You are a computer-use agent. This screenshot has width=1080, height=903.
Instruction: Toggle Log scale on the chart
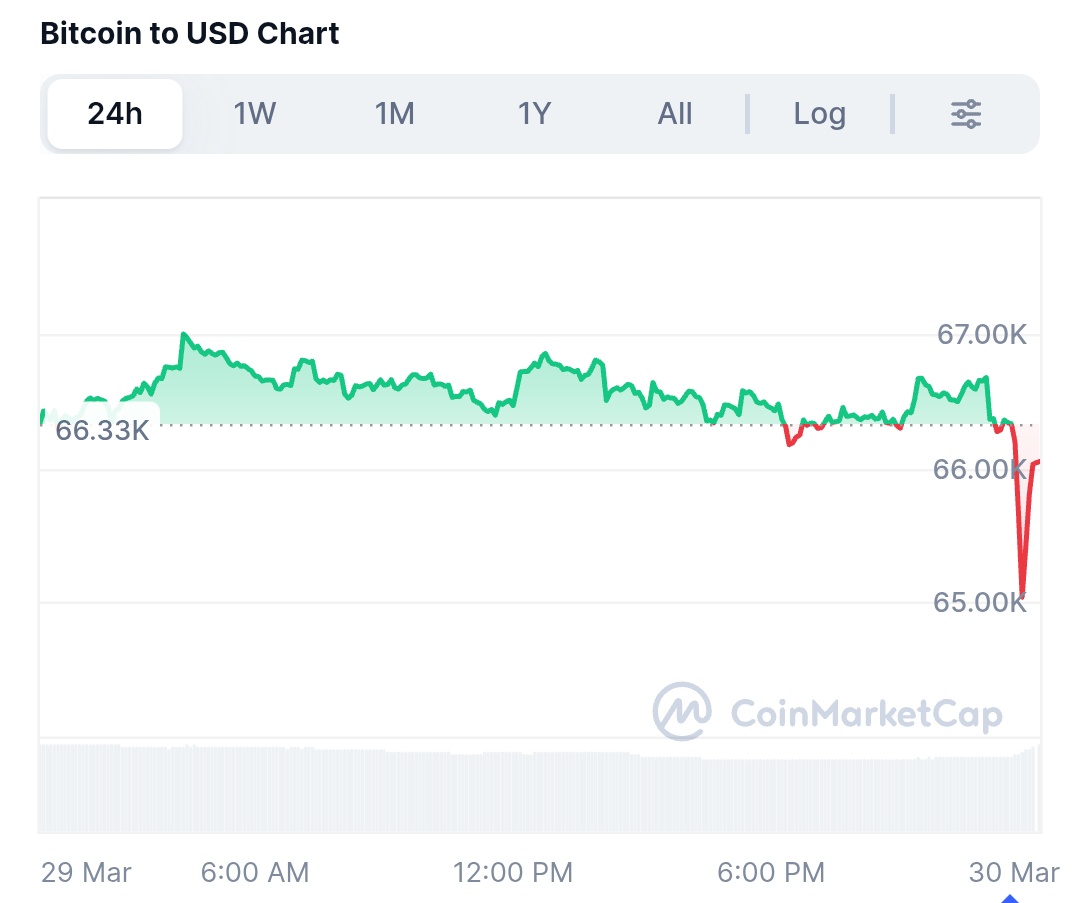click(819, 114)
